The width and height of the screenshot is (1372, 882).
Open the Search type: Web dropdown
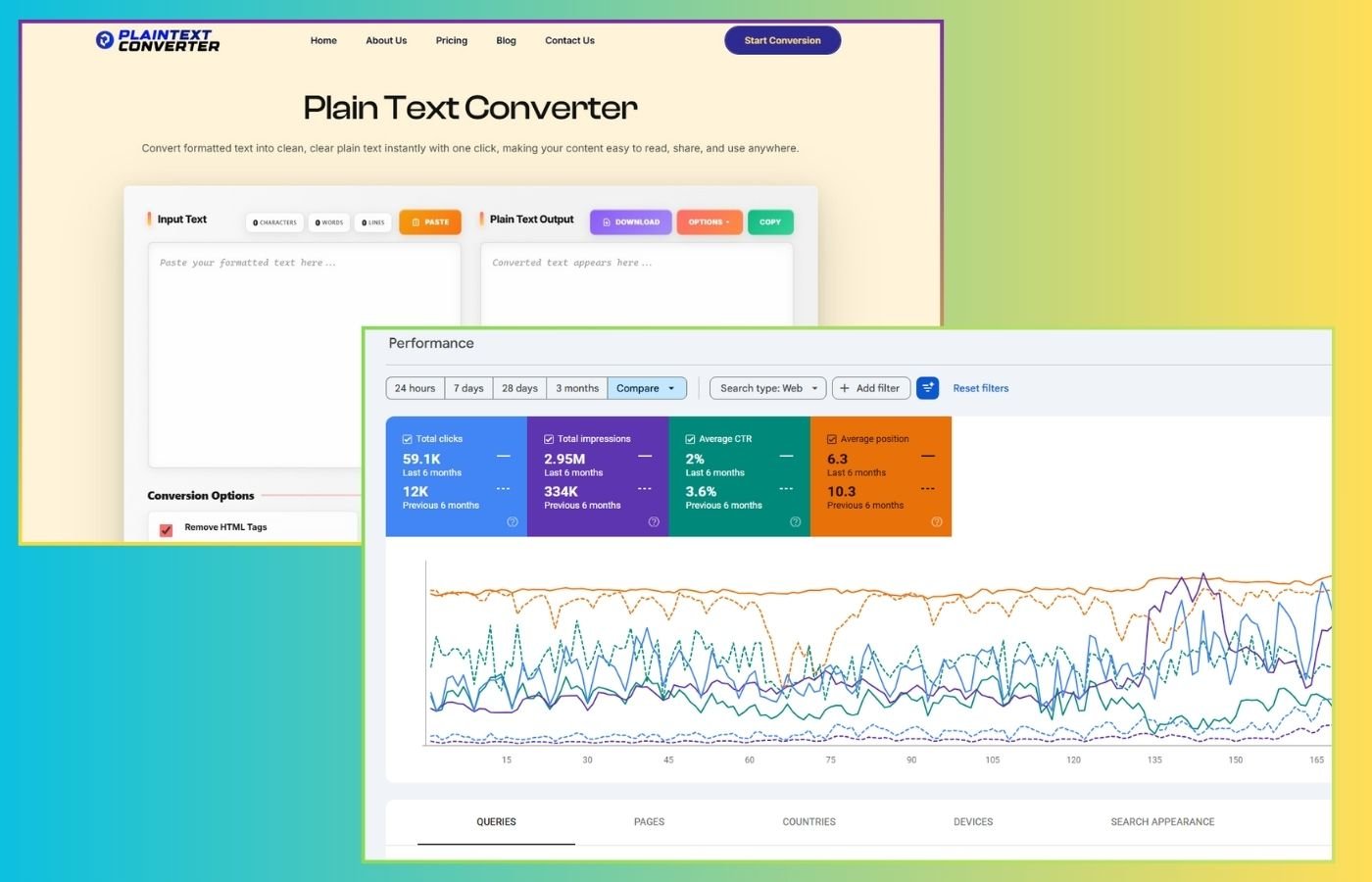click(x=768, y=388)
